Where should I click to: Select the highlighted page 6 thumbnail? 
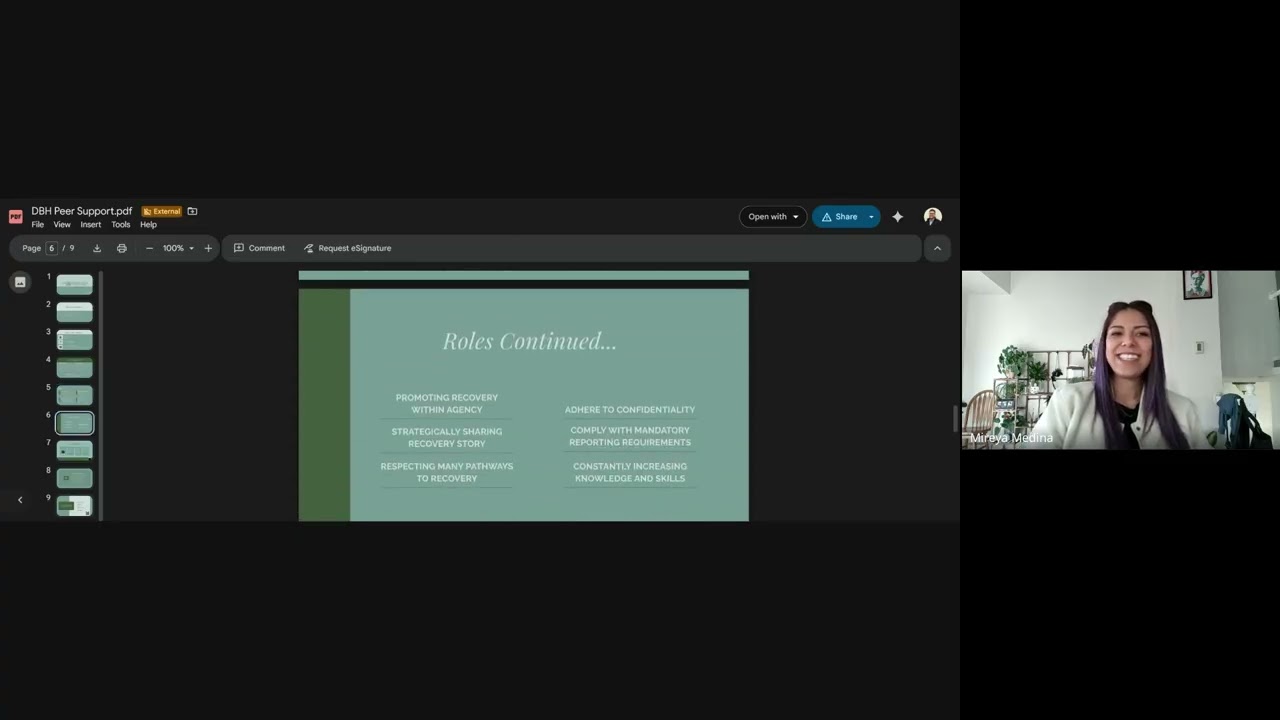click(x=74, y=423)
